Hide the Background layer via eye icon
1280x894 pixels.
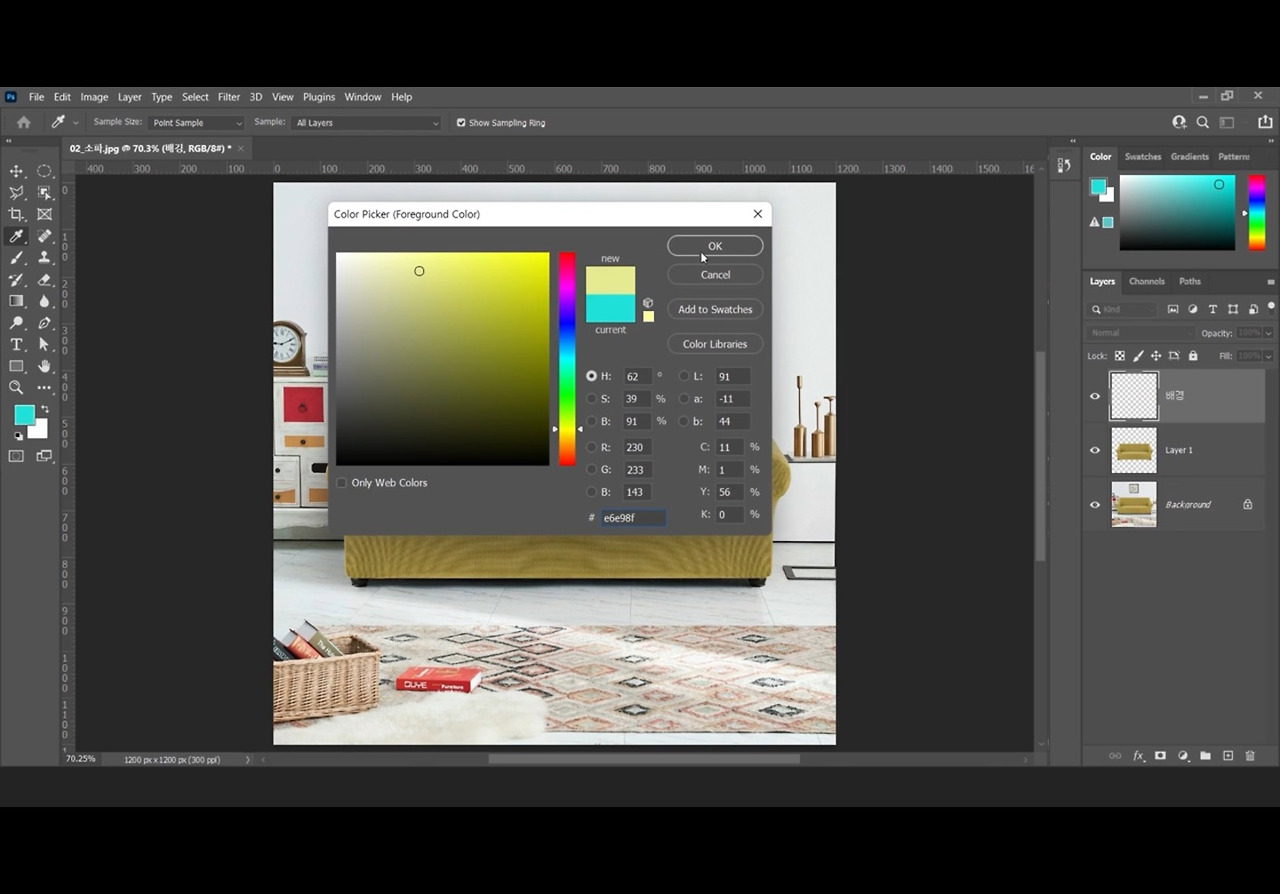(x=1095, y=505)
